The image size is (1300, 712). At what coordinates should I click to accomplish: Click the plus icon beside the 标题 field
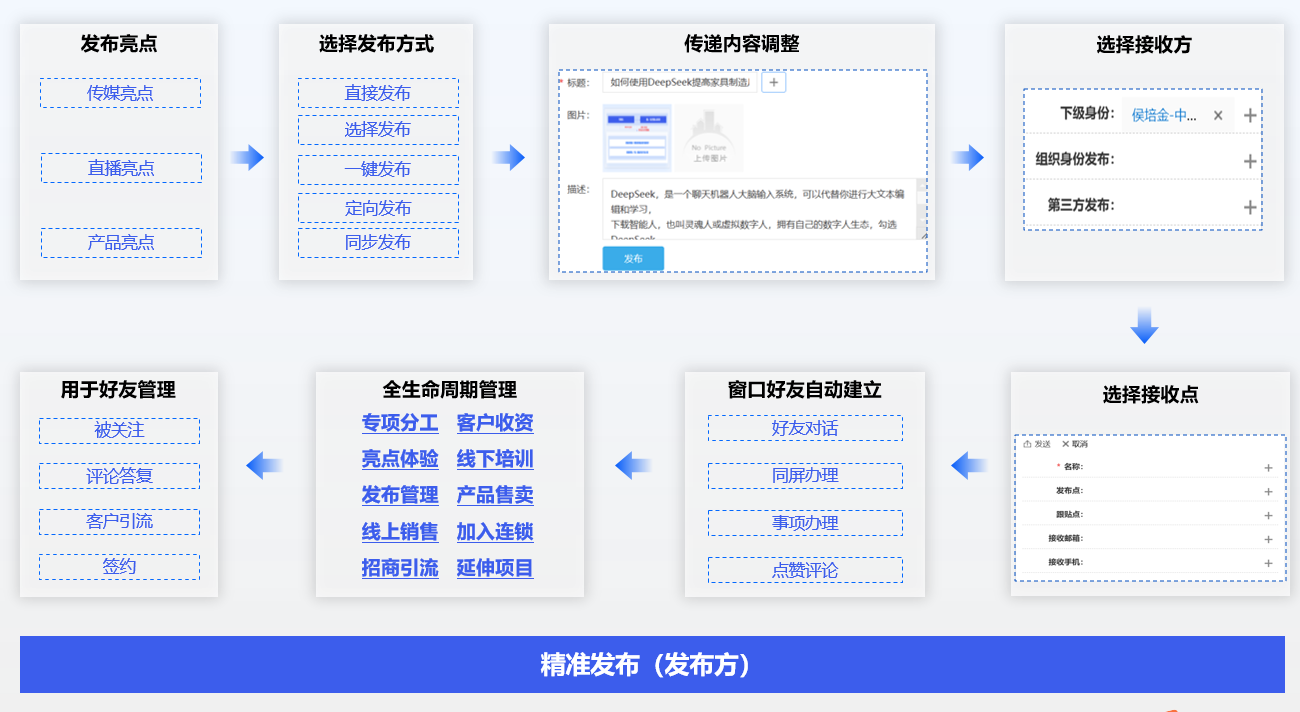click(773, 83)
